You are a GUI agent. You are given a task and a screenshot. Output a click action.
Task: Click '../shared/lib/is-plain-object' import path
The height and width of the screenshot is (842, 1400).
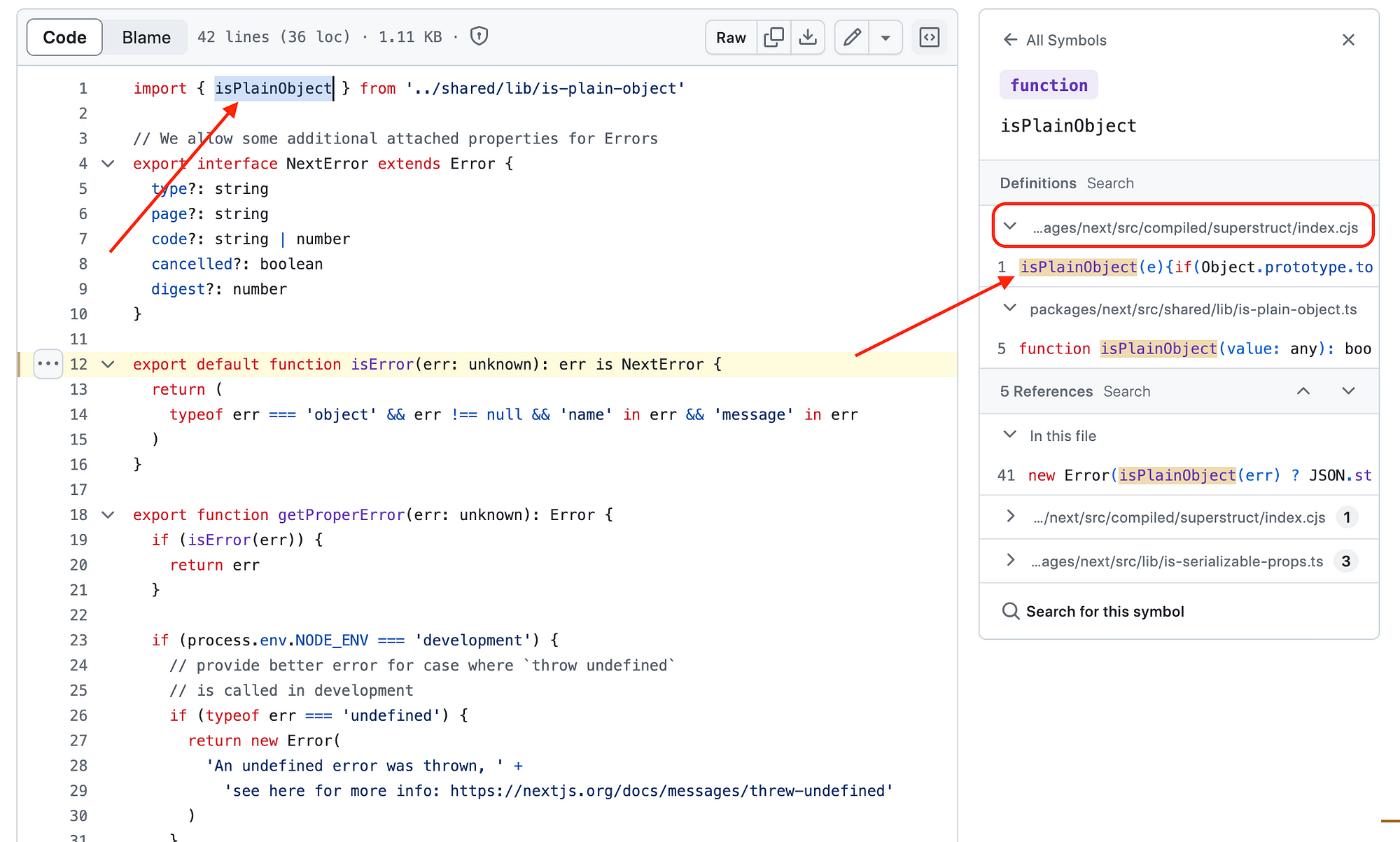coord(545,88)
